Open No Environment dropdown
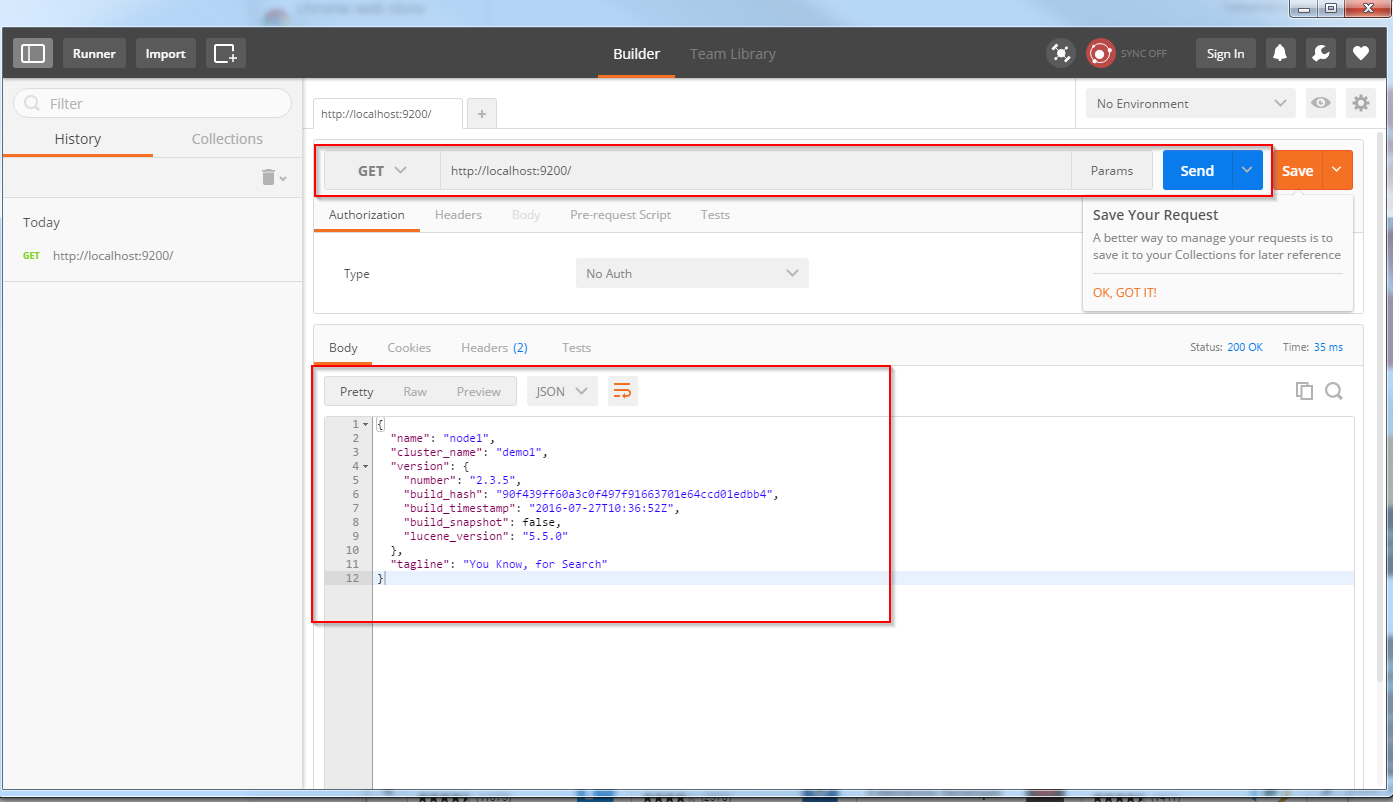The width and height of the screenshot is (1393, 802). tap(1191, 103)
